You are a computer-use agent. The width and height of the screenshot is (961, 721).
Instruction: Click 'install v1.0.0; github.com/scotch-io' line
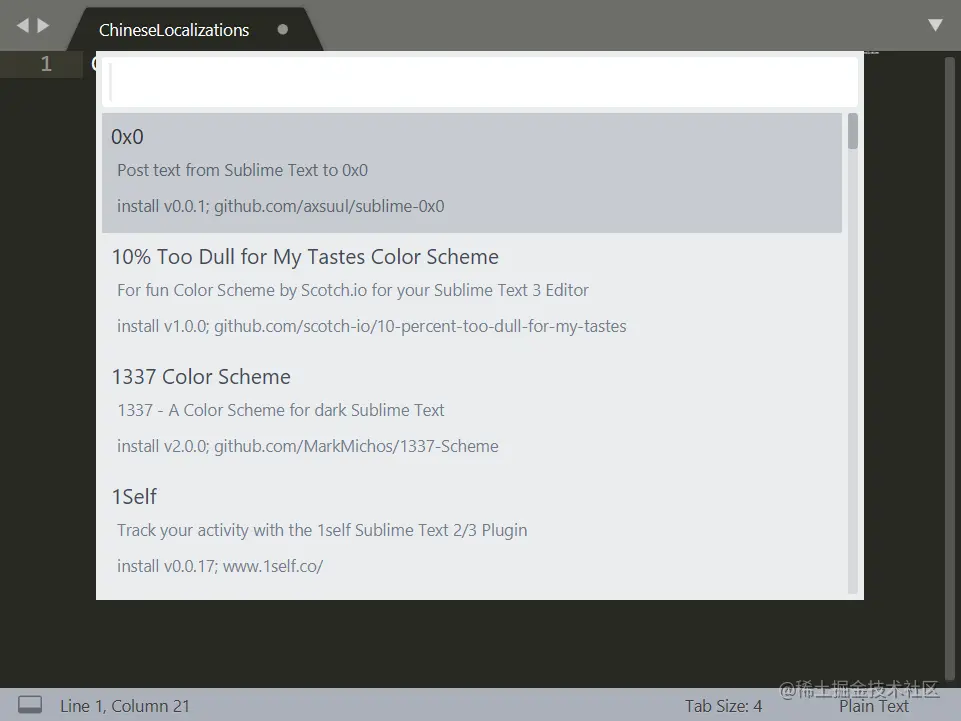click(372, 326)
